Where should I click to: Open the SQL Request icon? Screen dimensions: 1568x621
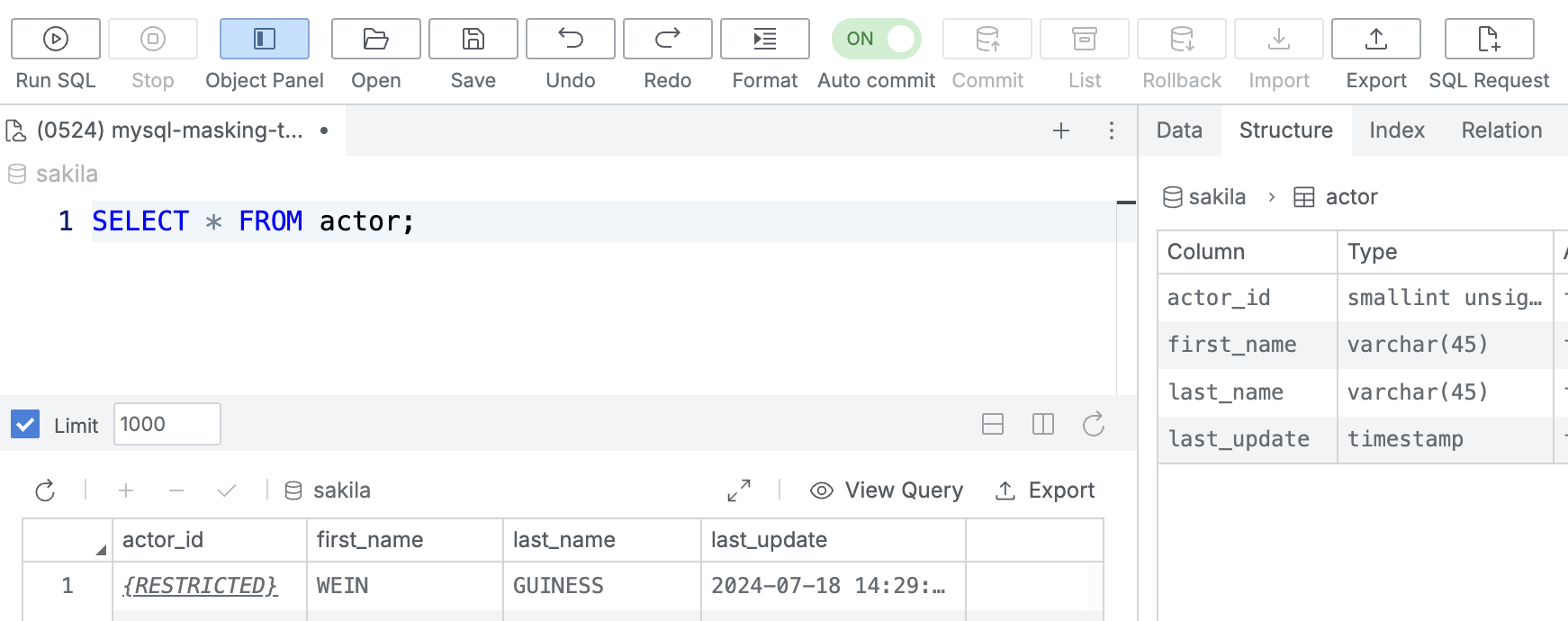click(x=1489, y=39)
